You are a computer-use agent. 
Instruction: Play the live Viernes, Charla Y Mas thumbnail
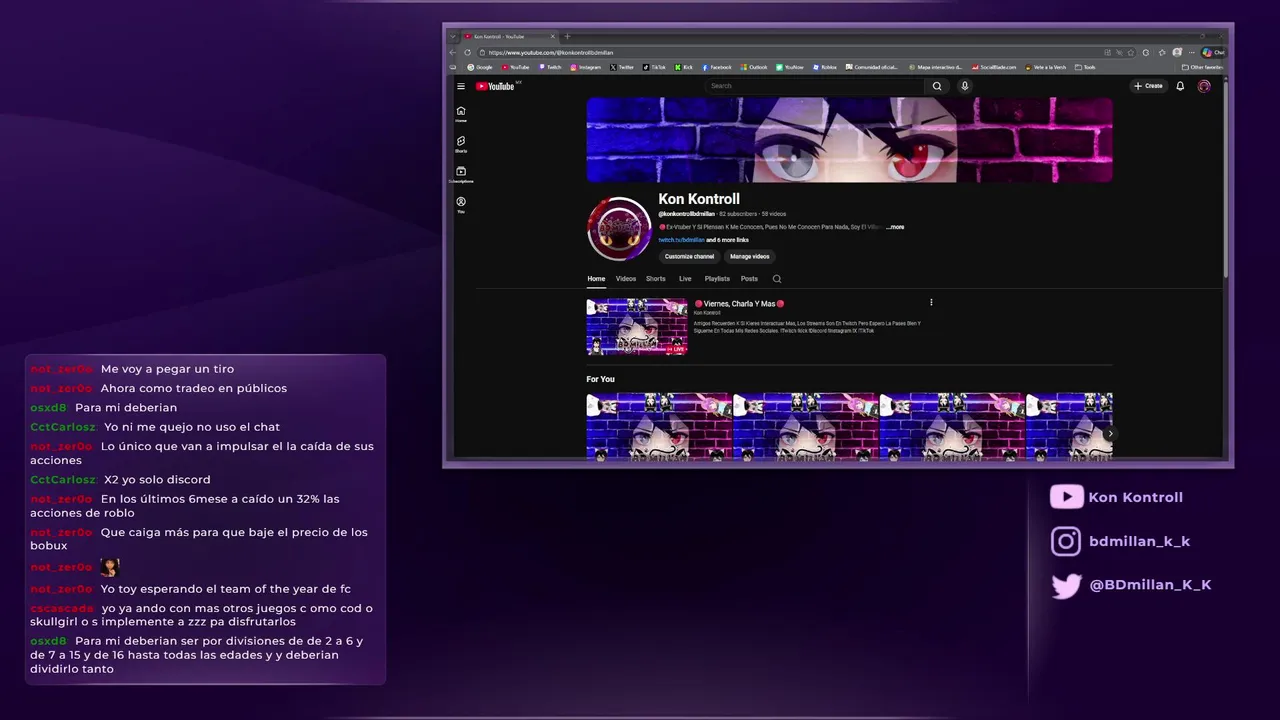tap(637, 327)
